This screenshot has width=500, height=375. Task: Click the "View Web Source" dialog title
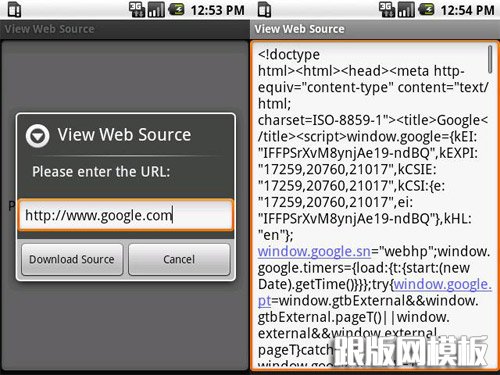coord(124,135)
